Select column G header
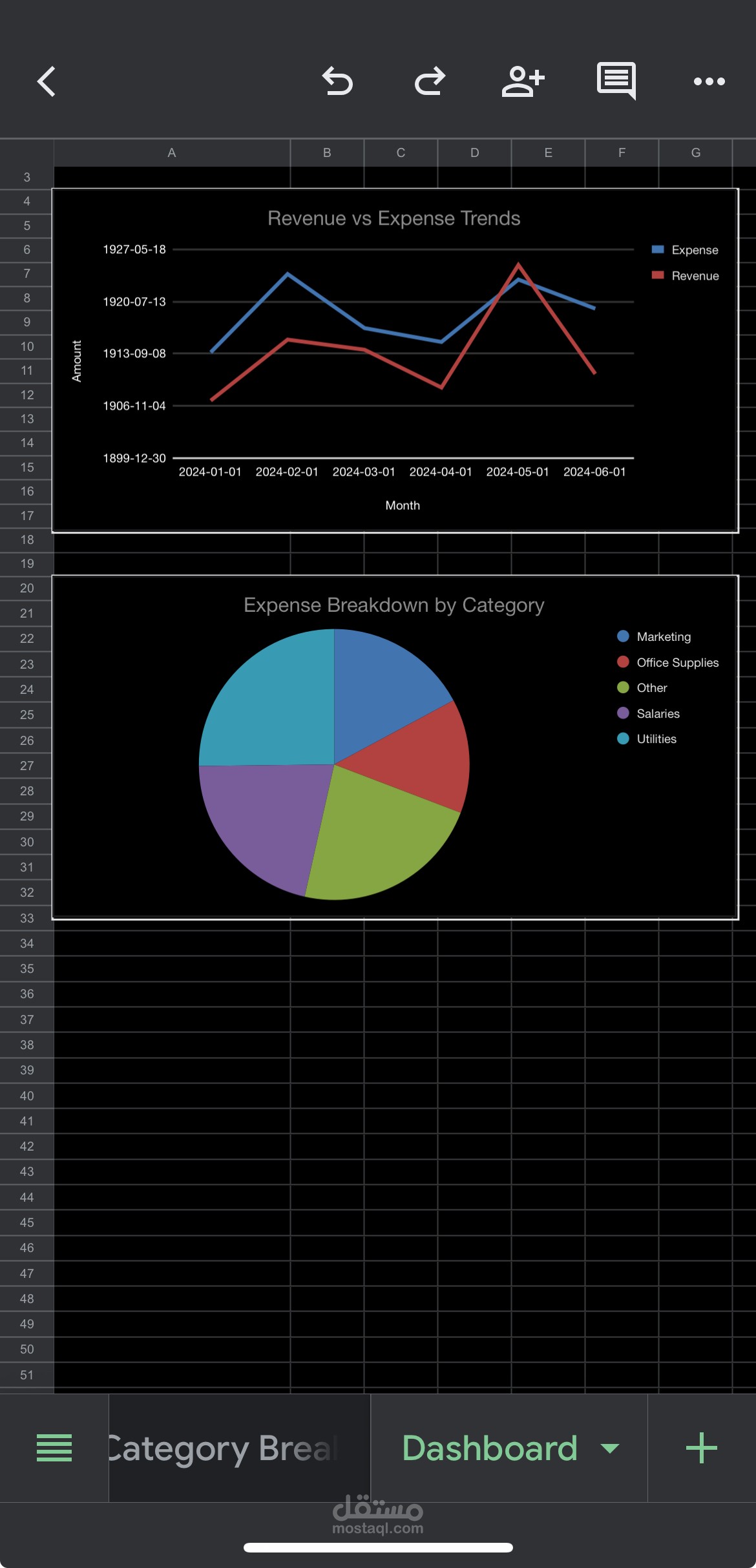The width and height of the screenshot is (756, 1568). [695, 153]
